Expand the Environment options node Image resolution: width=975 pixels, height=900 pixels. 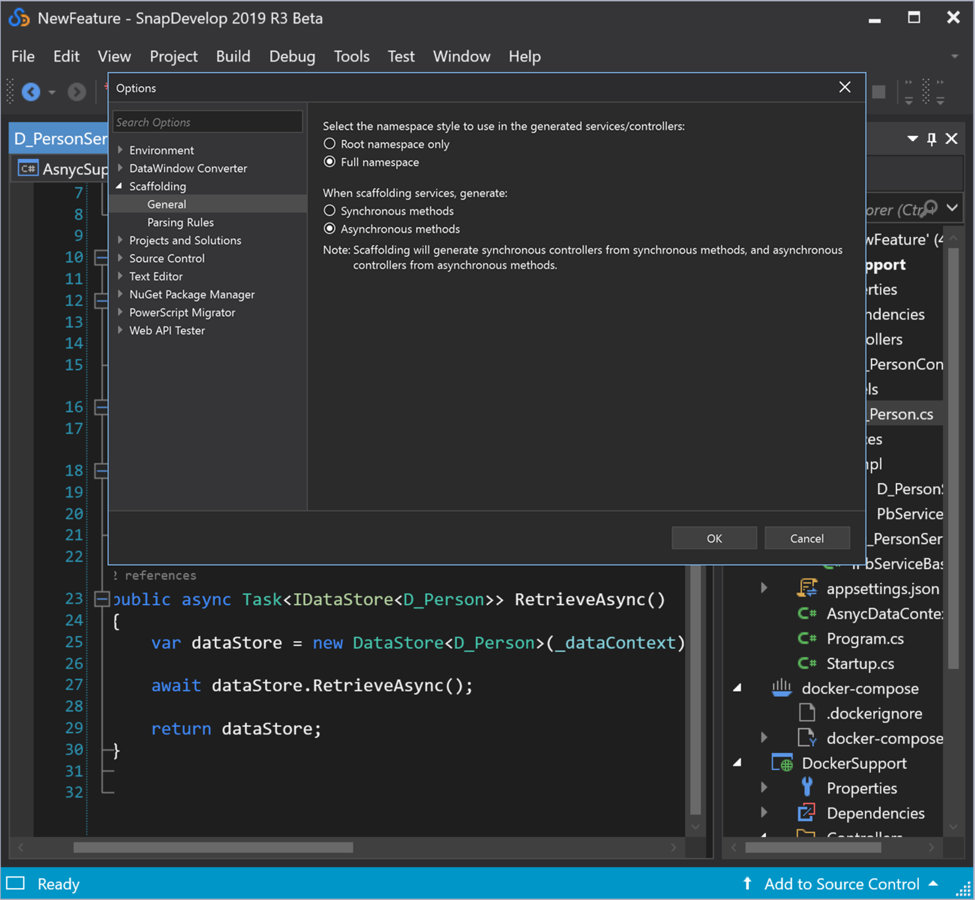coord(120,150)
